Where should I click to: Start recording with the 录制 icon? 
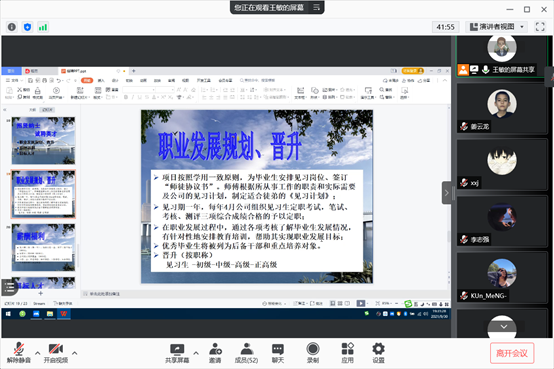[313, 353]
